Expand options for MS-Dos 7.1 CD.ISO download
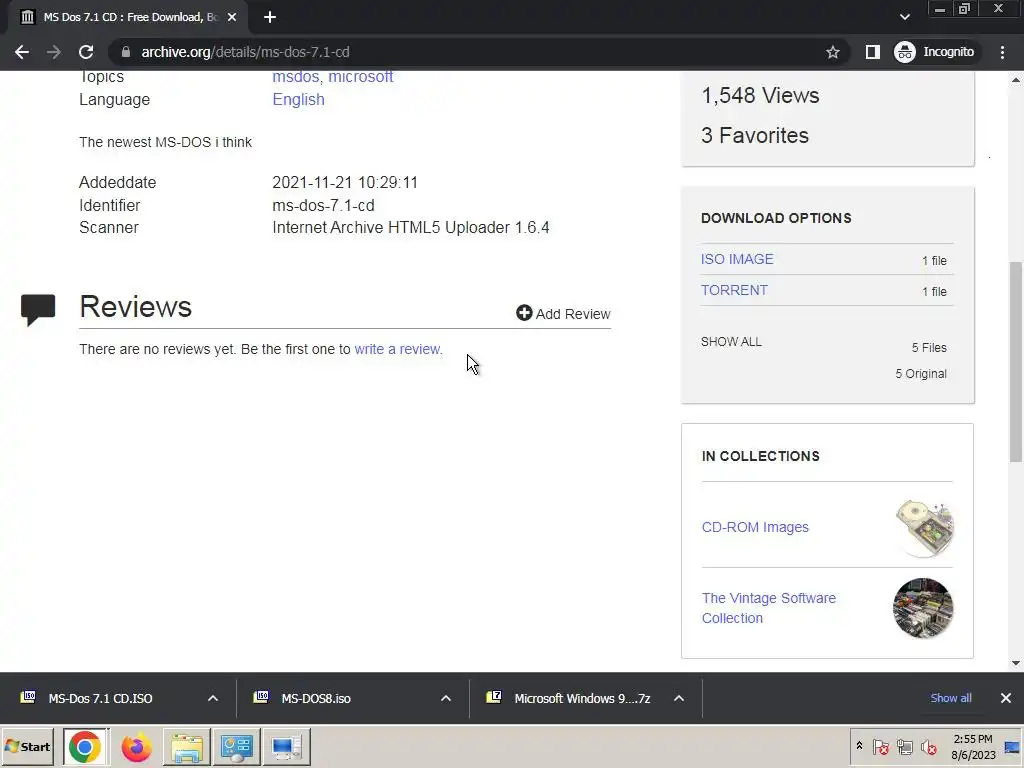1024x768 pixels. 213,699
